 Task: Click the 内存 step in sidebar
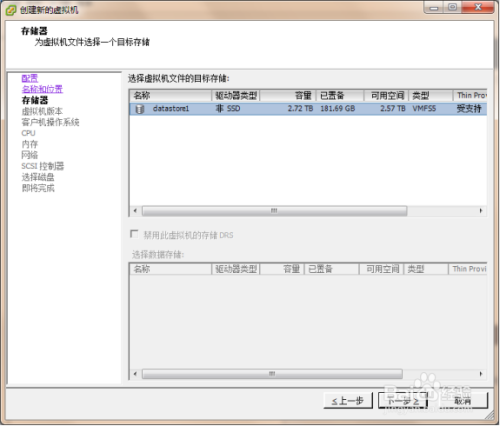[x=30, y=144]
